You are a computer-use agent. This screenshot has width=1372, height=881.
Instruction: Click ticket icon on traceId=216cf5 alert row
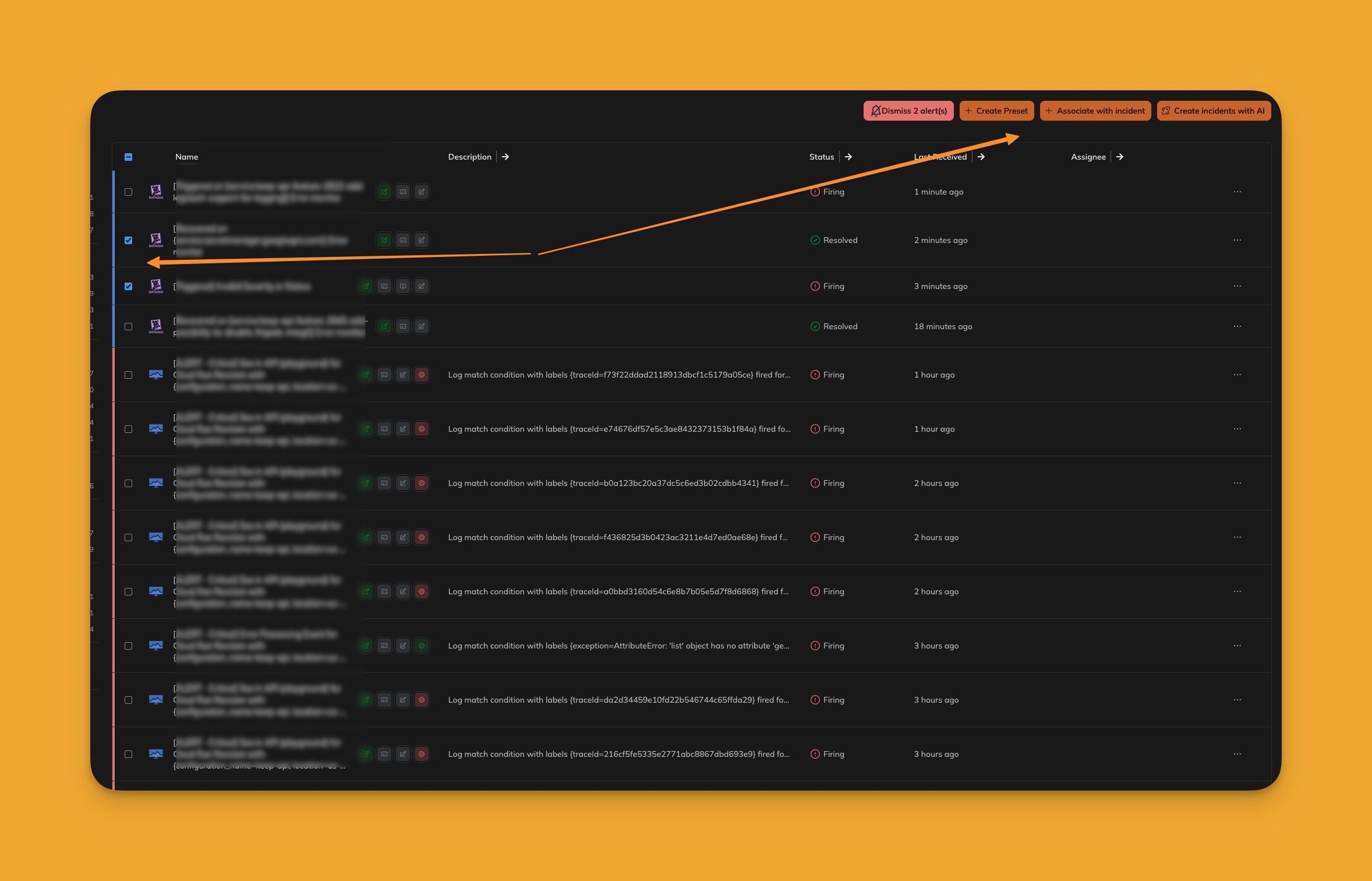pyautogui.click(x=384, y=754)
